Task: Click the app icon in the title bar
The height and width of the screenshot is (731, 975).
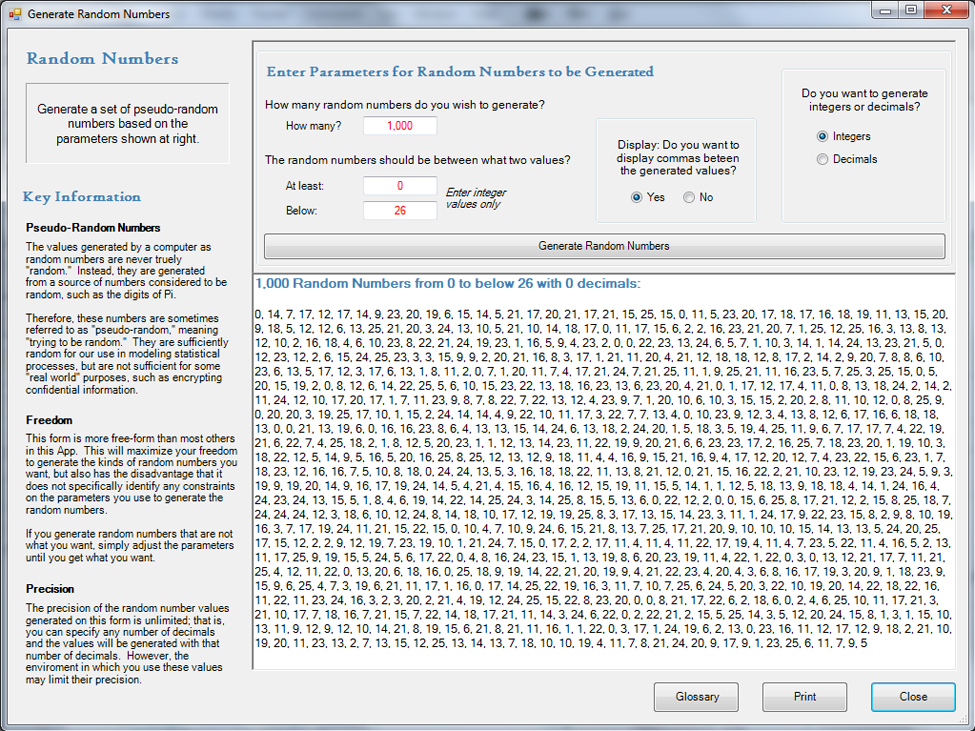Action: (x=14, y=14)
